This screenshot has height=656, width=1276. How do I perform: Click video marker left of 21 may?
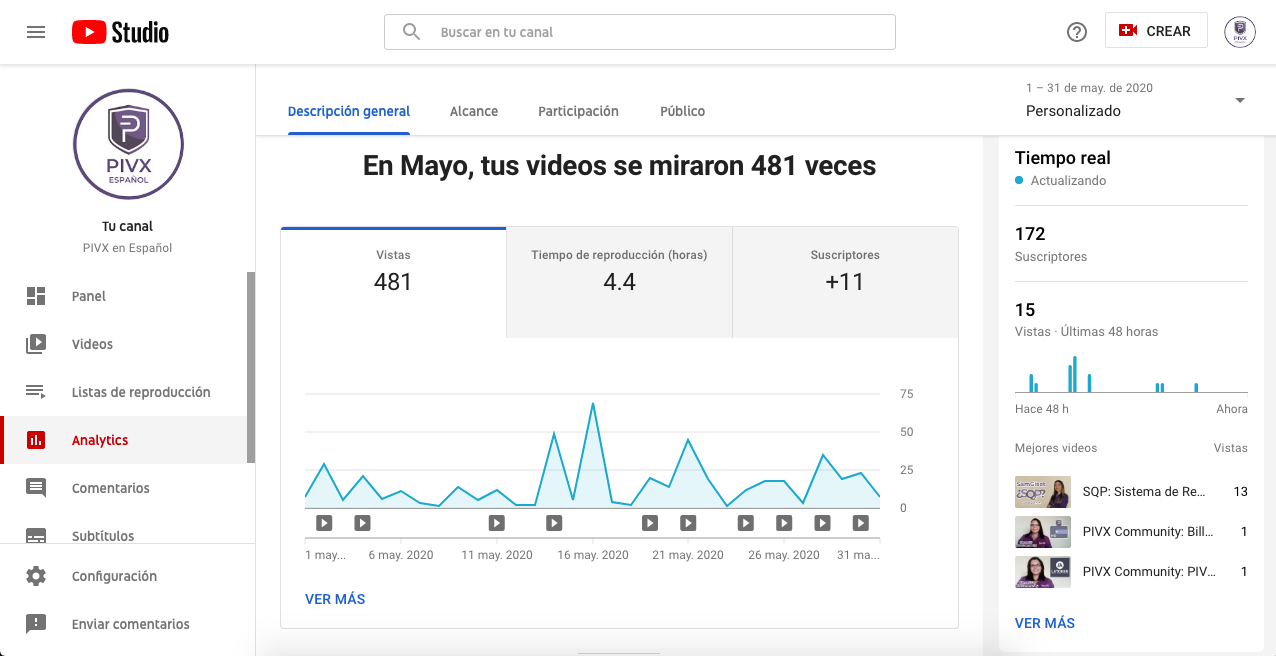650,523
